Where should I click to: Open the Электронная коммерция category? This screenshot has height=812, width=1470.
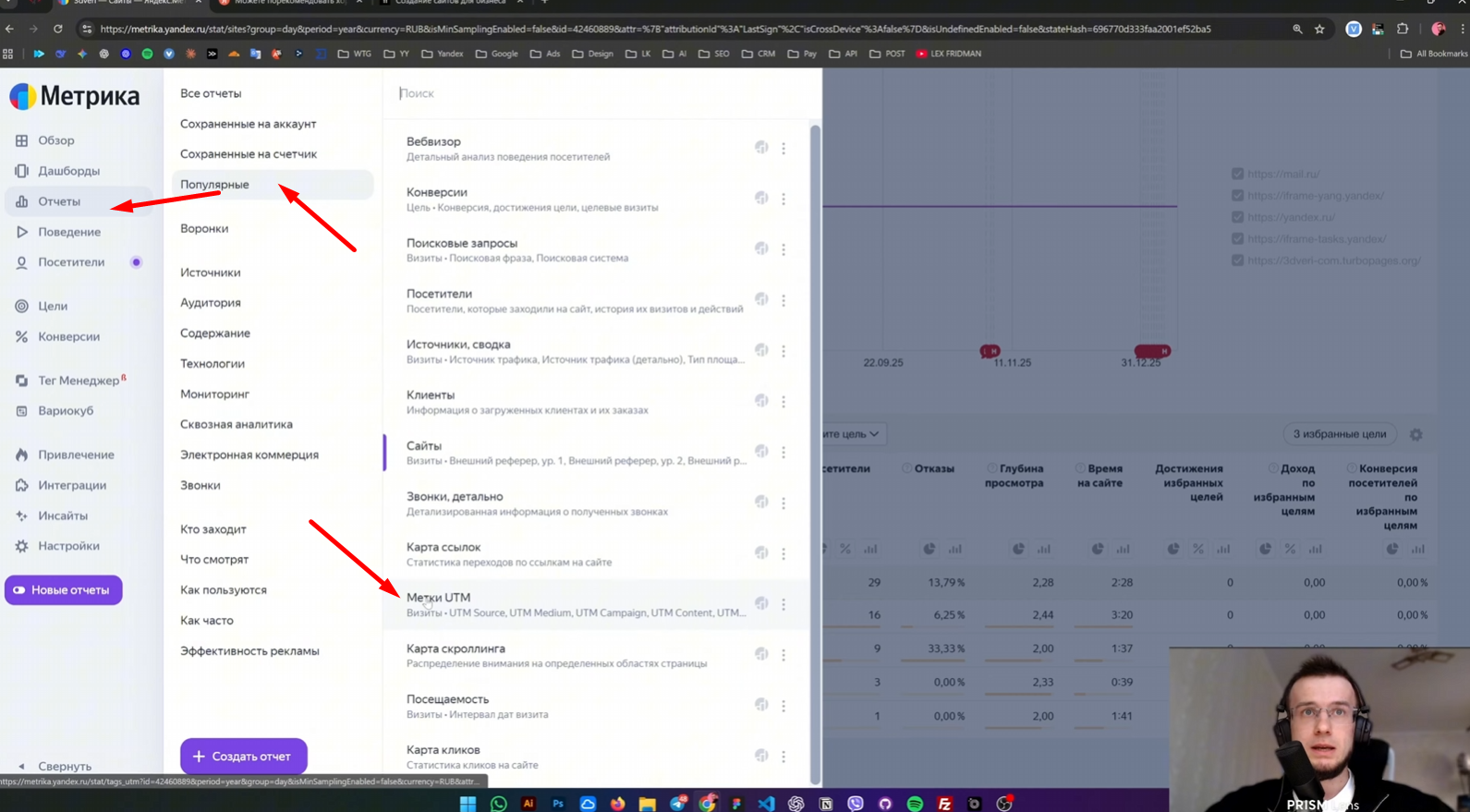coord(249,454)
